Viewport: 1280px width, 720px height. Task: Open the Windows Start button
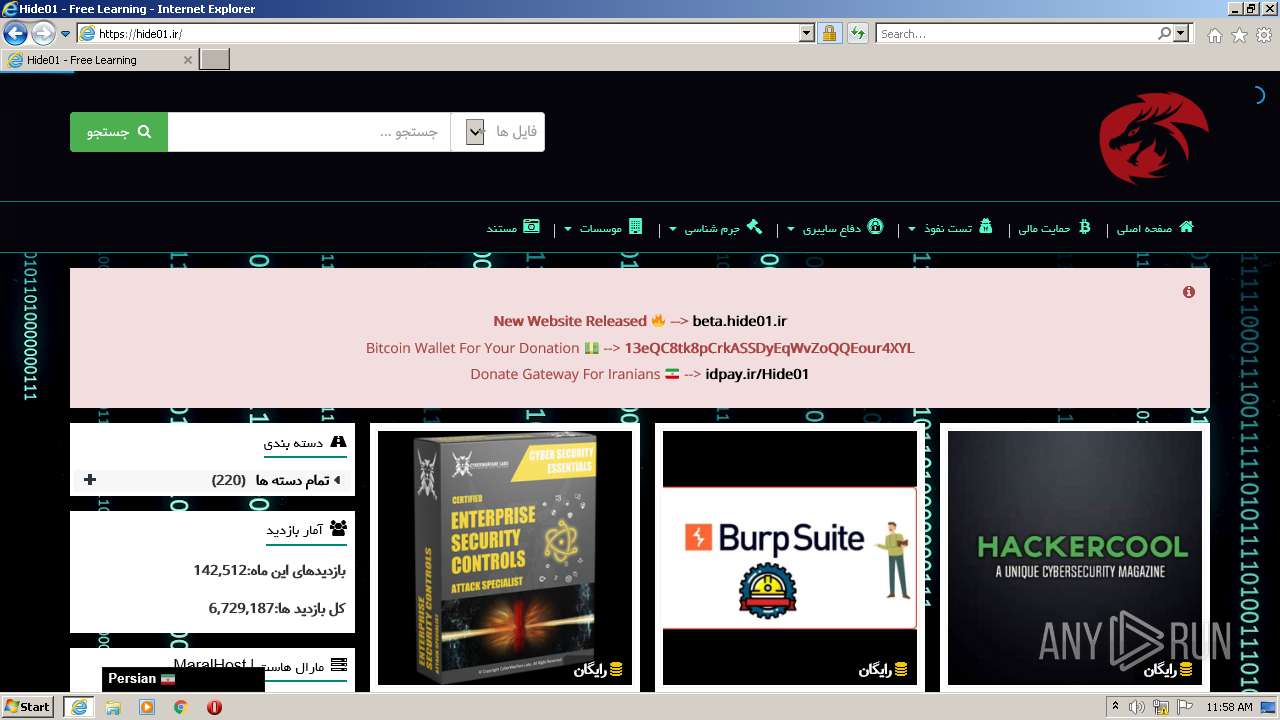pos(27,707)
